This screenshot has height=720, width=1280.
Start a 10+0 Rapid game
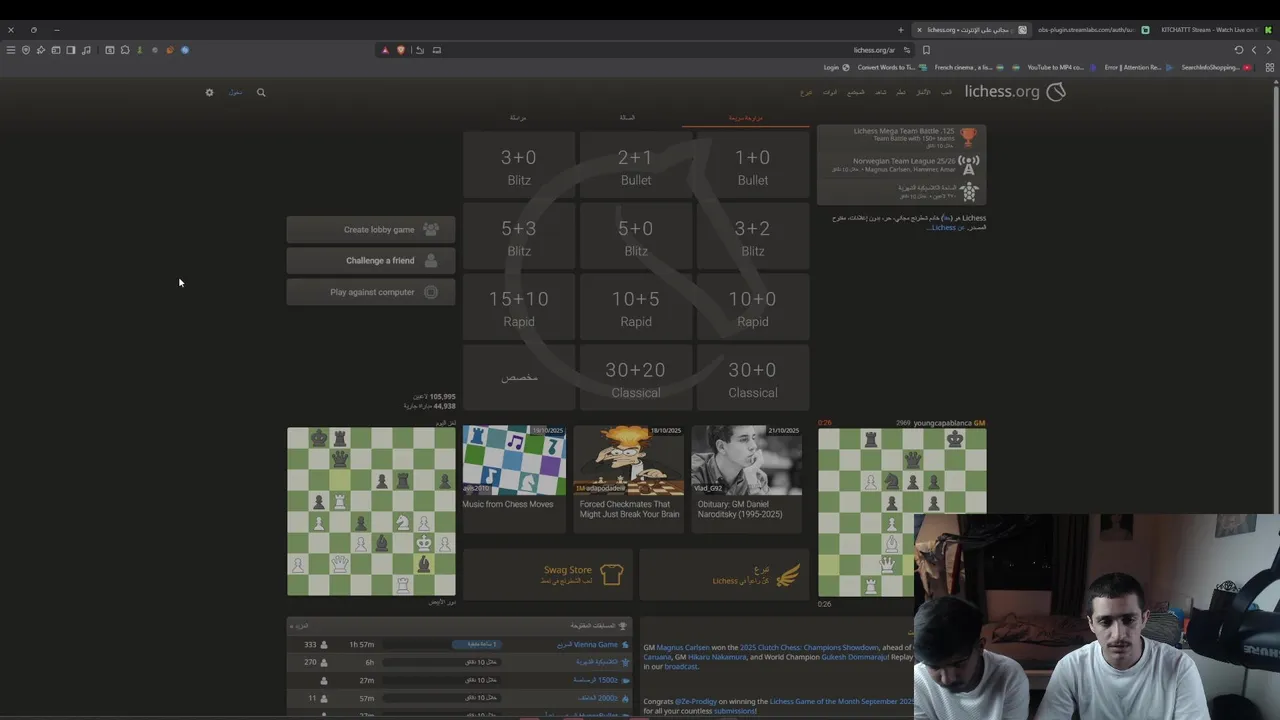tap(753, 309)
